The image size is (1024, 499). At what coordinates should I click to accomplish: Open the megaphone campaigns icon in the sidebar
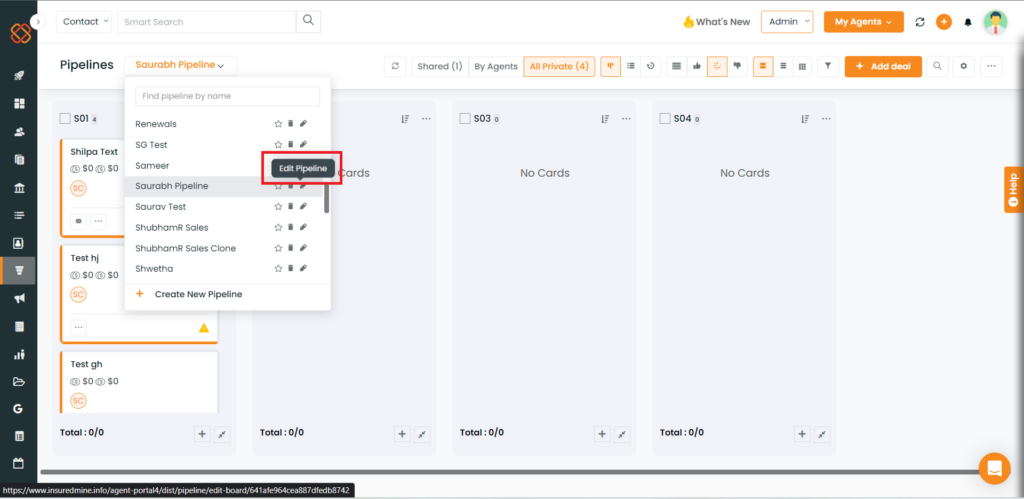pyautogui.click(x=19, y=298)
